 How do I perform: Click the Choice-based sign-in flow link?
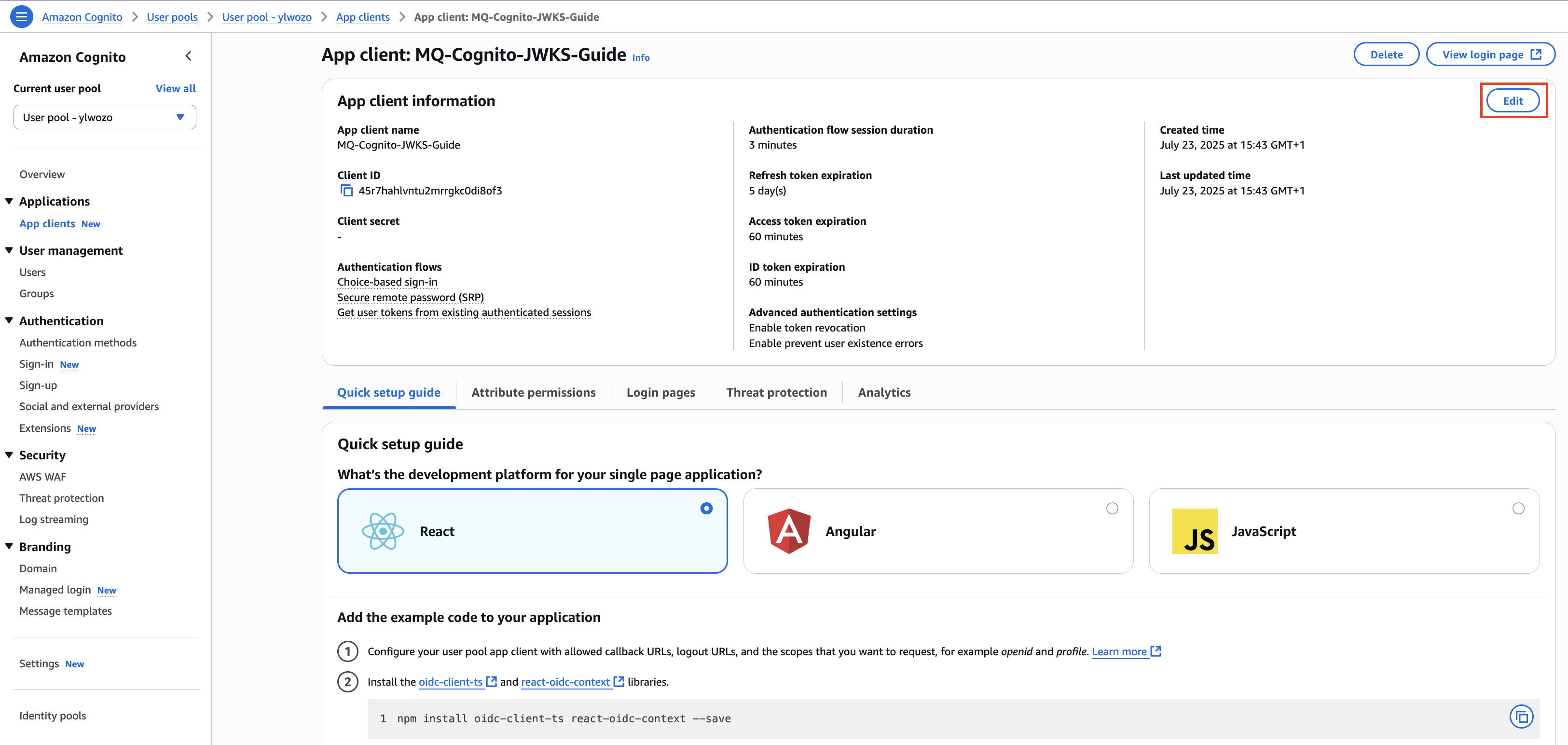(387, 282)
